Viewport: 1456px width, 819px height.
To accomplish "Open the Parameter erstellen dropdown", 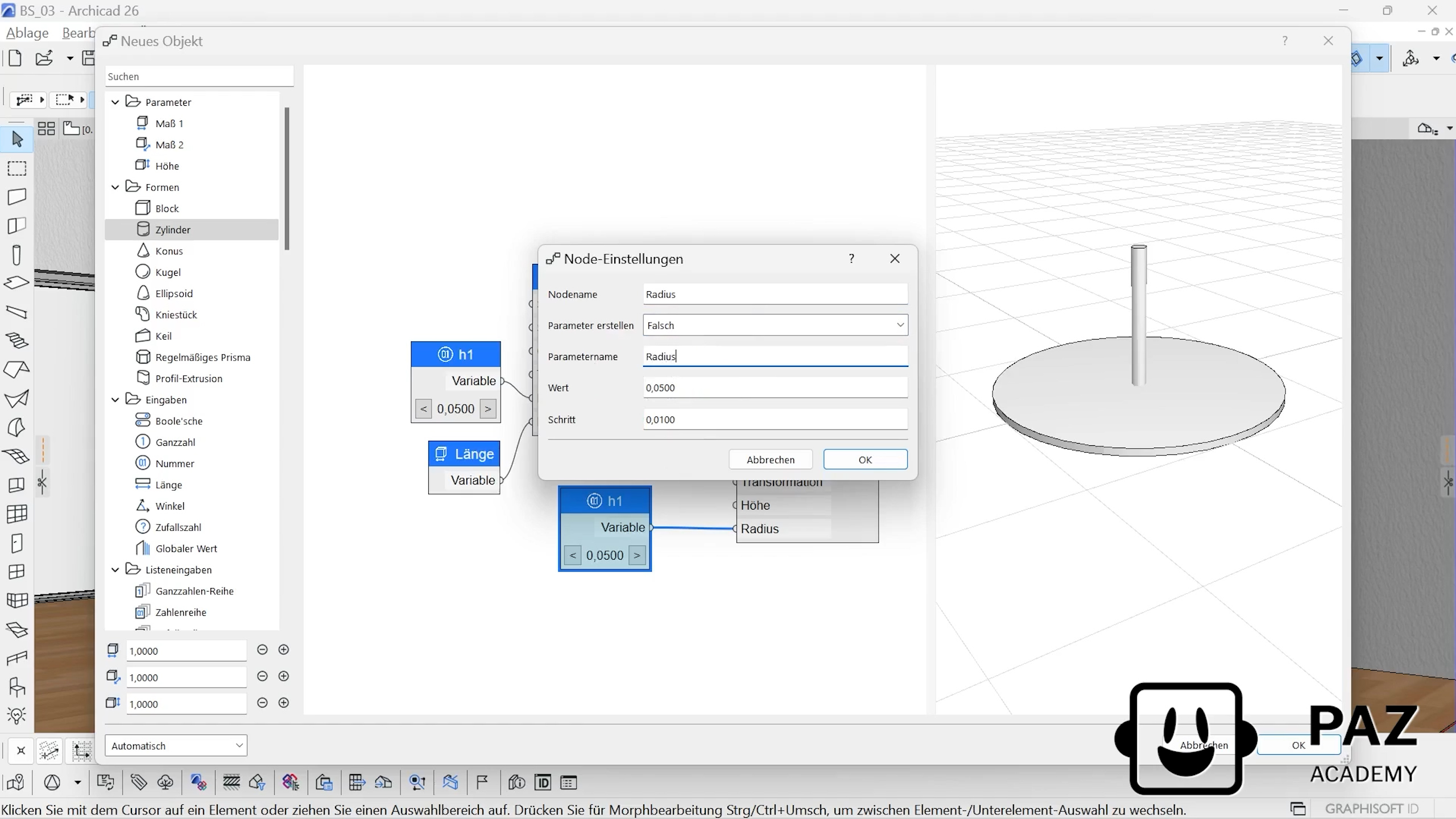I will pyautogui.click(x=775, y=325).
